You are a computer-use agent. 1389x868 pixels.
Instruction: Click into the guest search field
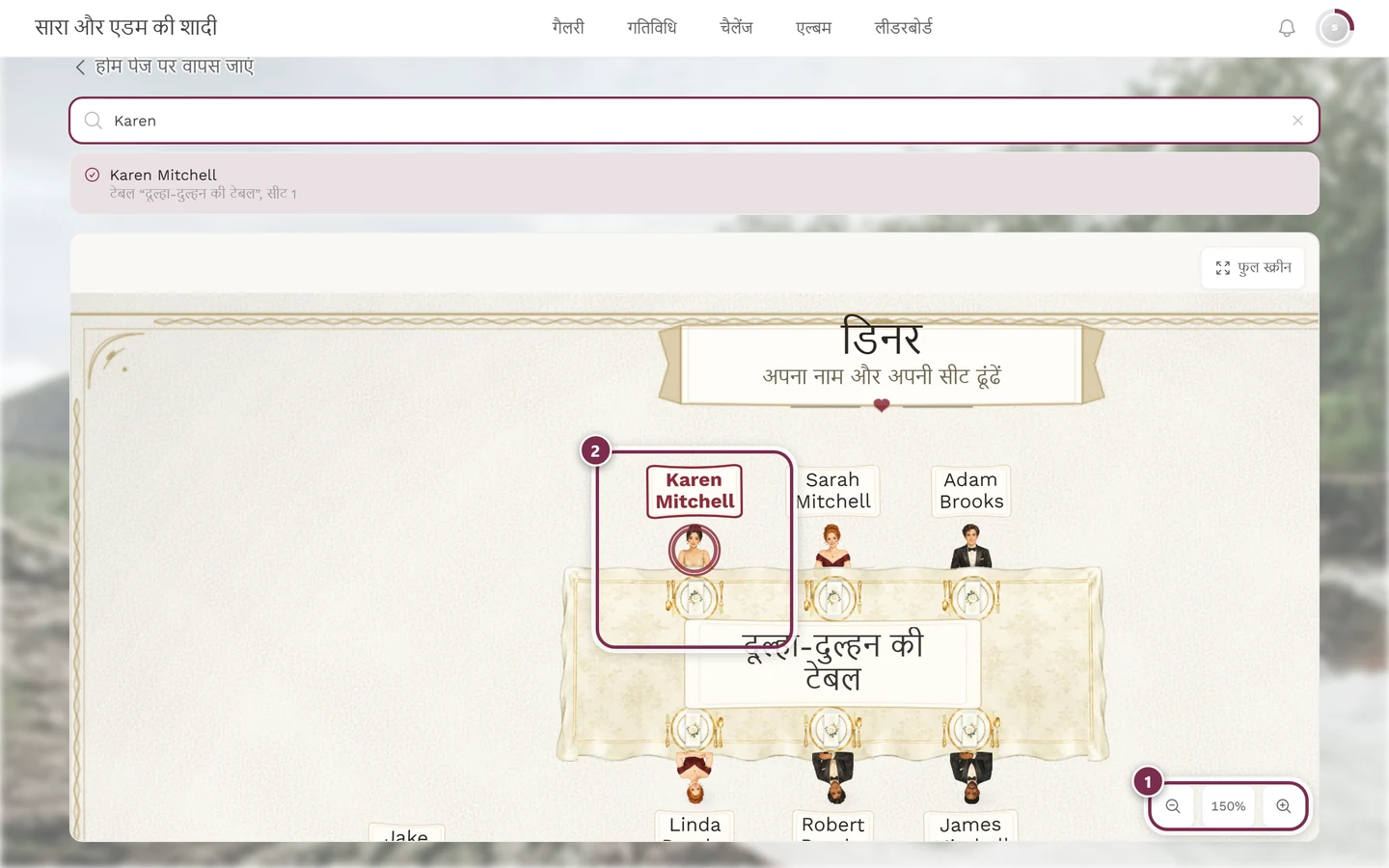[694, 121]
